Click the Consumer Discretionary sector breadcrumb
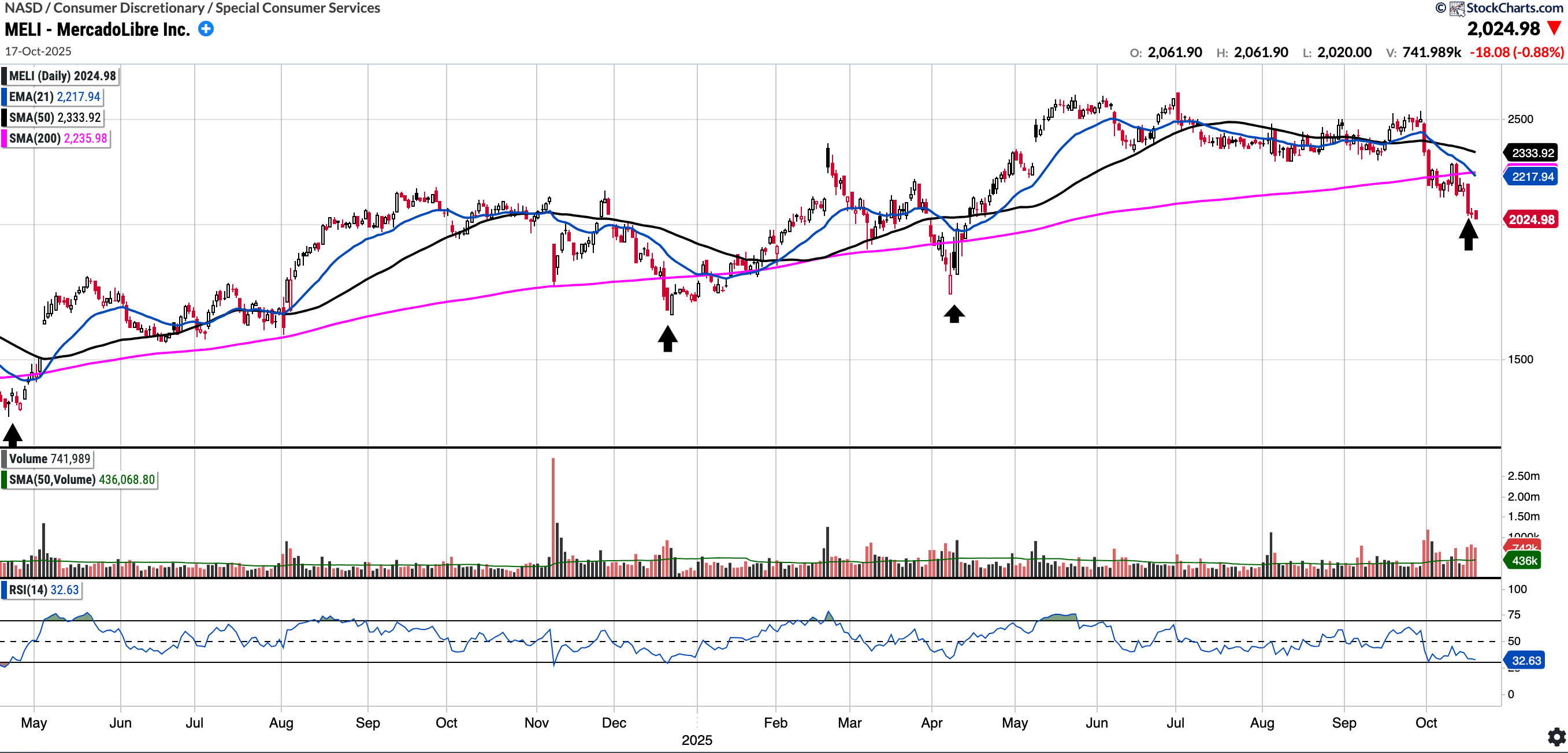1568x753 pixels. [128, 8]
